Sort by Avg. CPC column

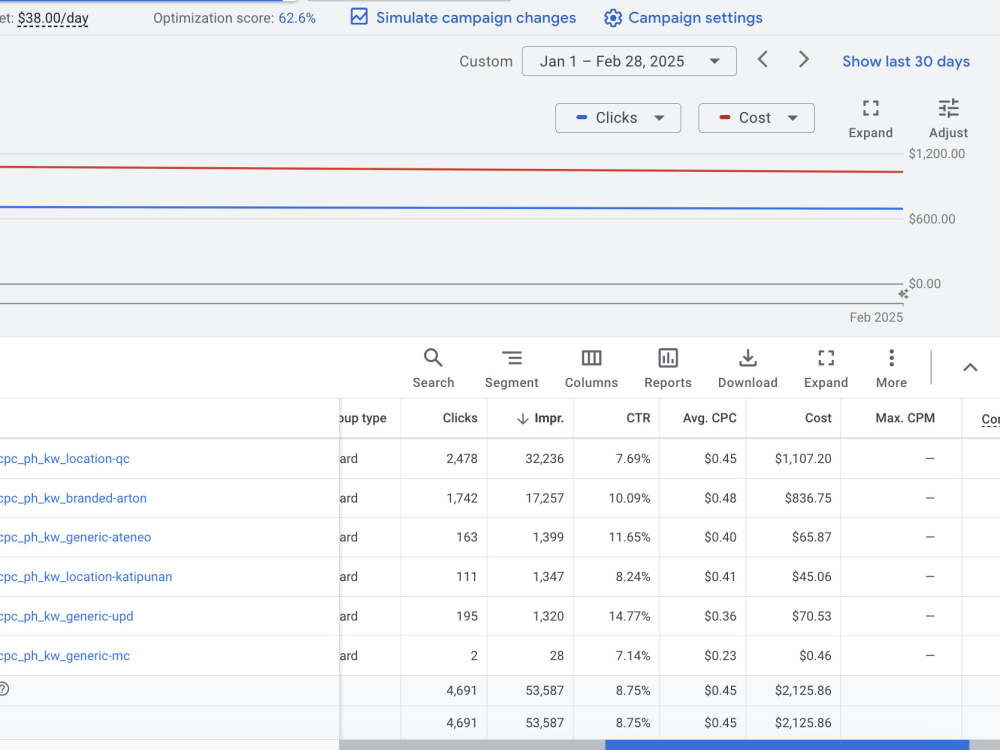[x=709, y=418]
